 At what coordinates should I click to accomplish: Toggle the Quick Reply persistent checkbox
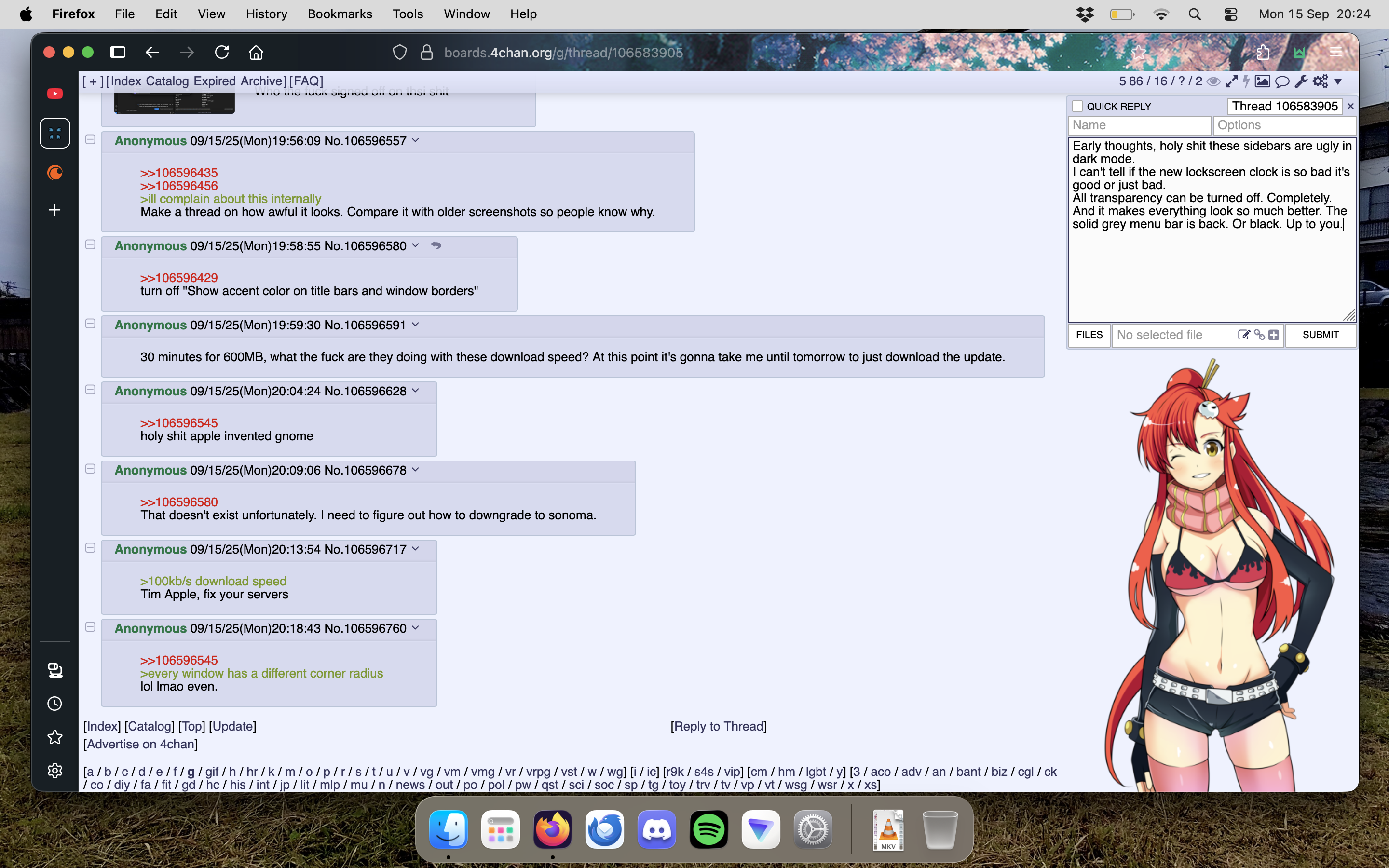(1077, 106)
